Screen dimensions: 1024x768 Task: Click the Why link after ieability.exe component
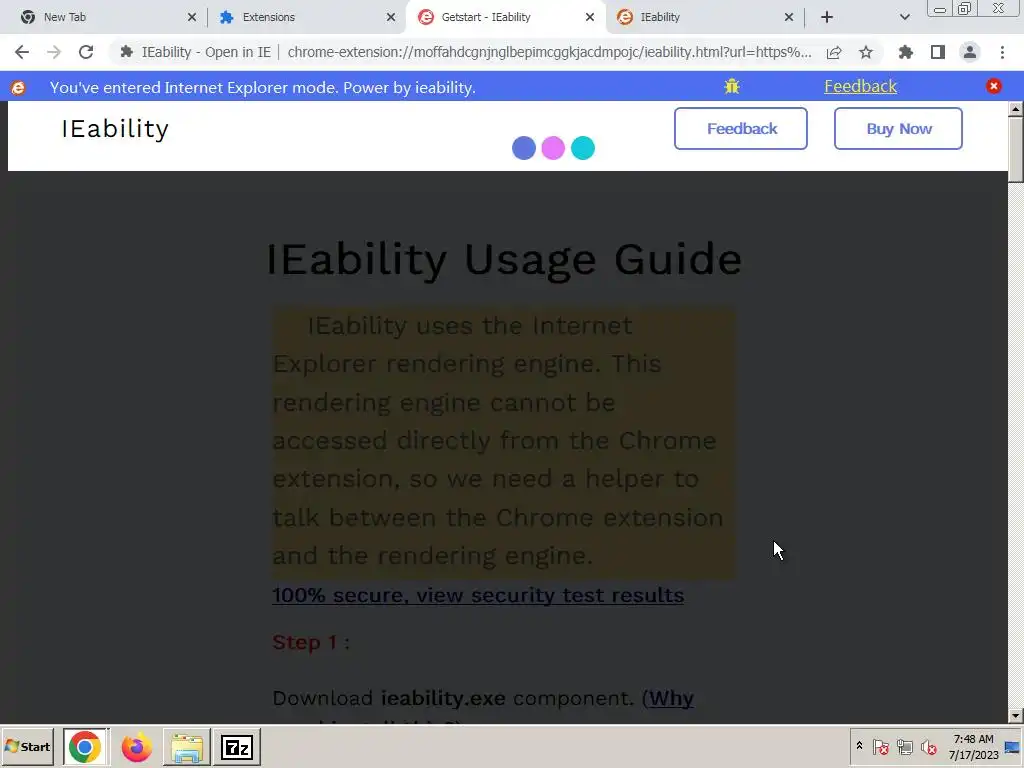[x=671, y=698]
